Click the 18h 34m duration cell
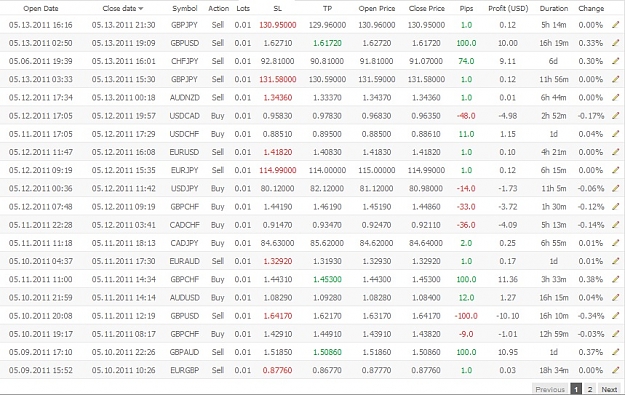Screen dimensions: 625x395 554,370
